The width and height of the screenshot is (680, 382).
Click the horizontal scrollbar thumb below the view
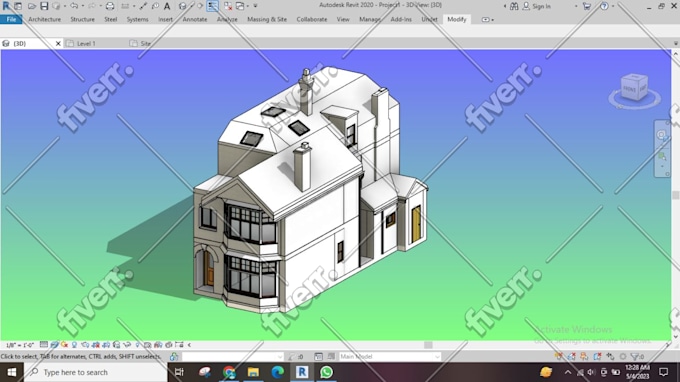(428, 345)
